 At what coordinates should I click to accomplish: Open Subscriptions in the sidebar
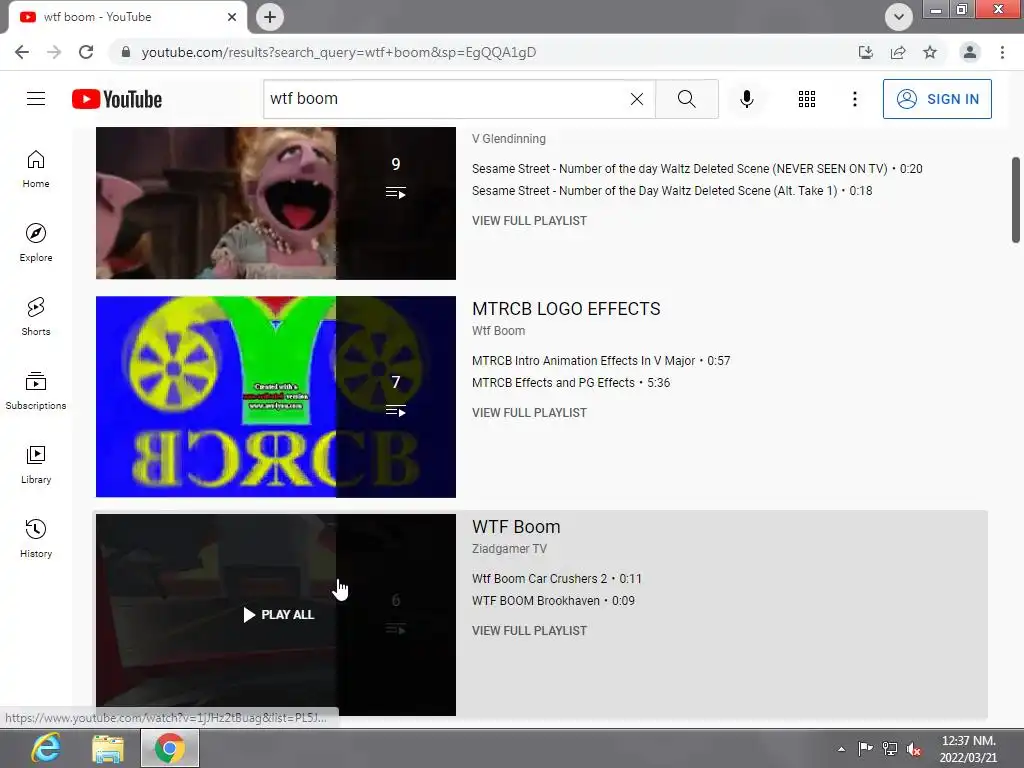coord(36,391)
